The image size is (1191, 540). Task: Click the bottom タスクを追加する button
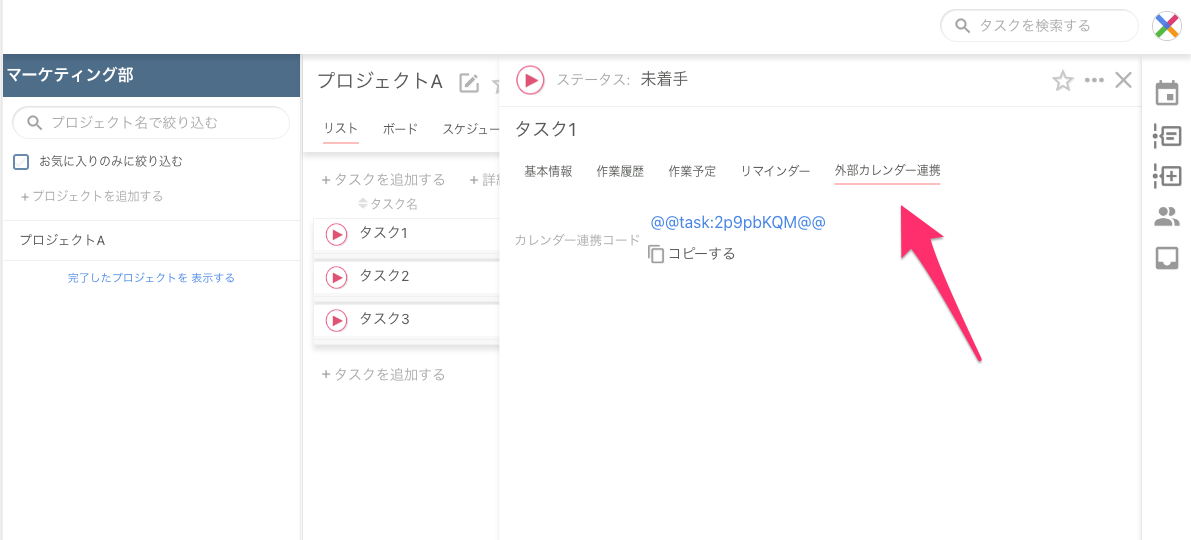tap(384, 374)
